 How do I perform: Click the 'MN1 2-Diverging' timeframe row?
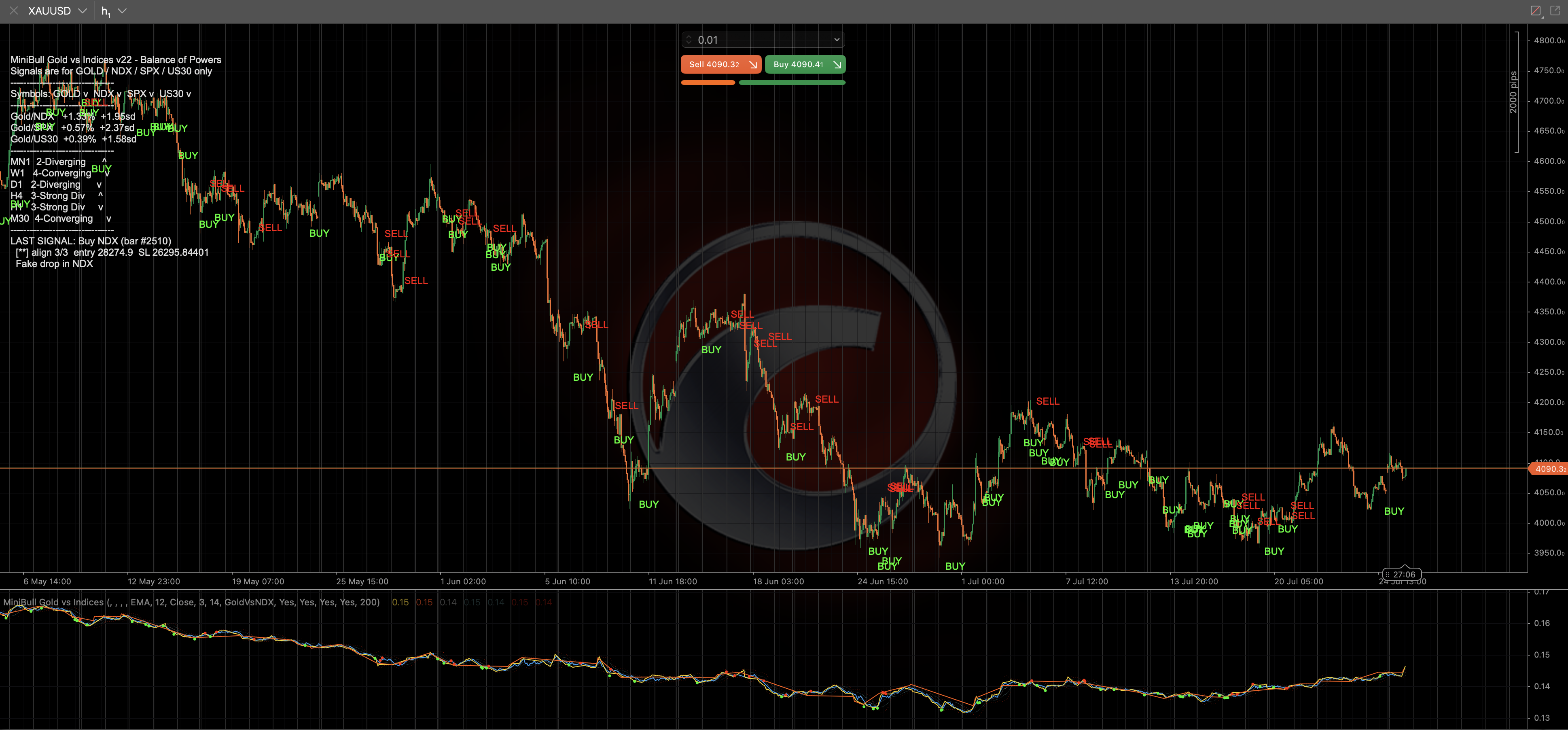click(x=58, y=162)
